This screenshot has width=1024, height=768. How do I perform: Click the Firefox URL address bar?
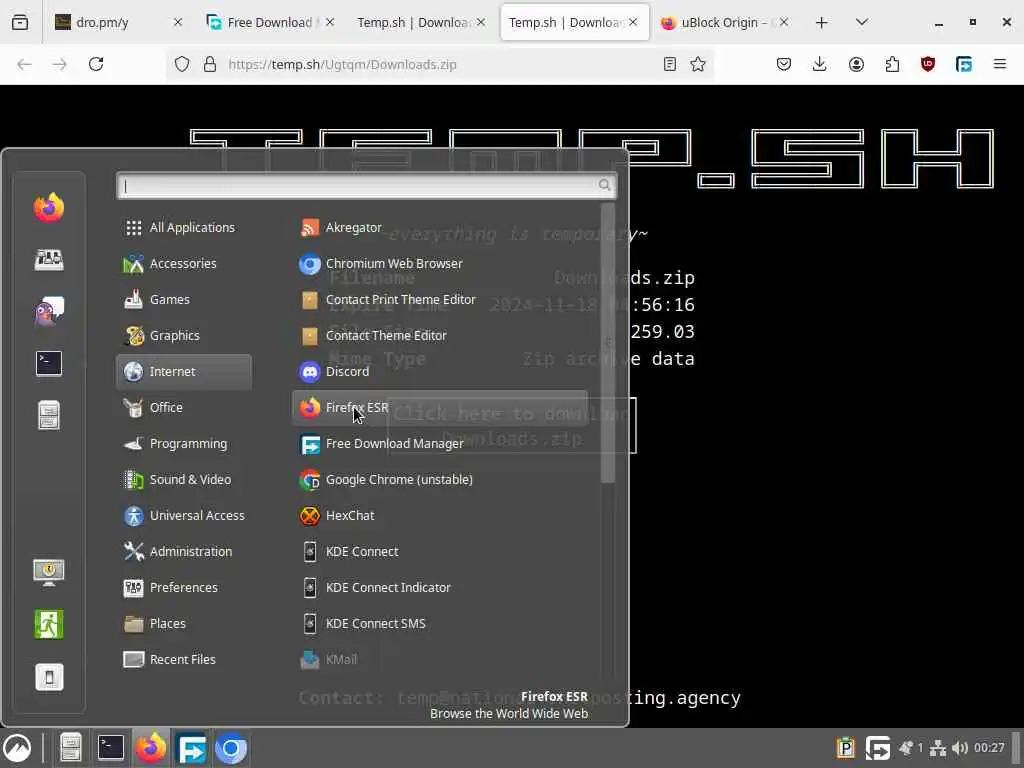point(439,64)
